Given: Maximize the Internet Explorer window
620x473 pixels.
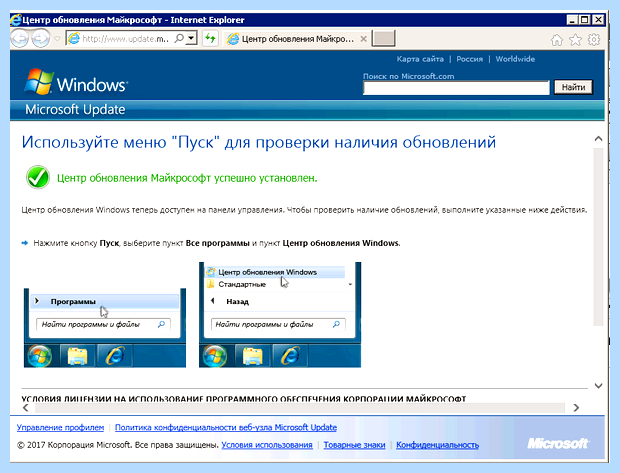Looking at the screenshot, I should pos(585,19).
